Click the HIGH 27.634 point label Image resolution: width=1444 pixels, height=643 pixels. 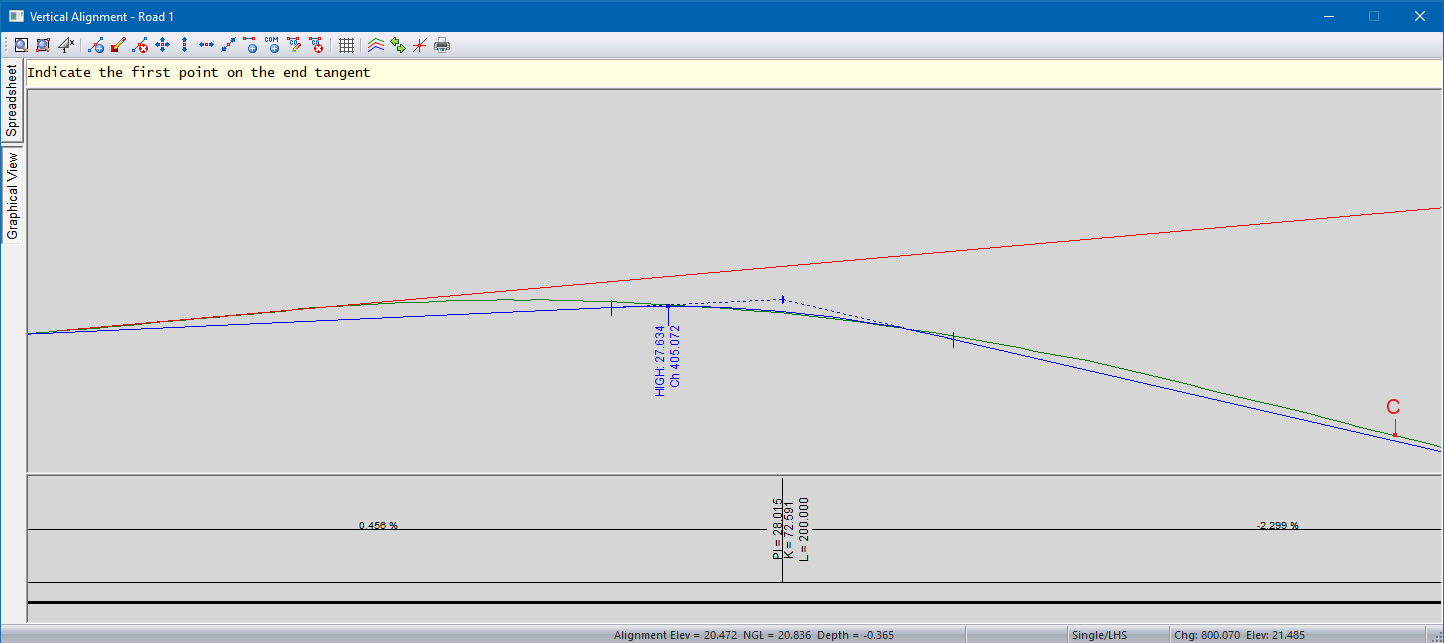pyautogui.click(x=659, y=360)
